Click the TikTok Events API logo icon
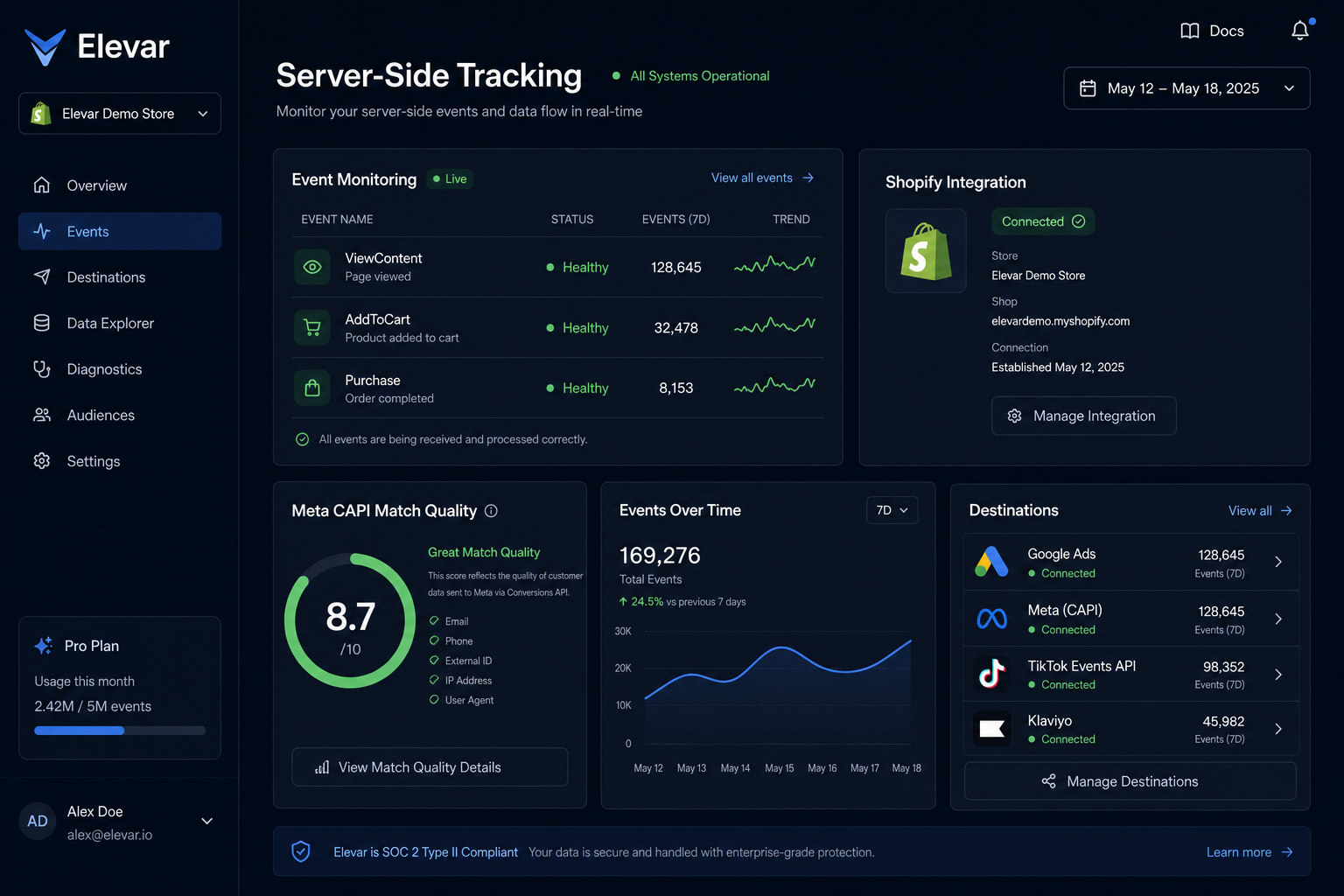The width and height of the screenshot is (1344, 896). point(991,674)
